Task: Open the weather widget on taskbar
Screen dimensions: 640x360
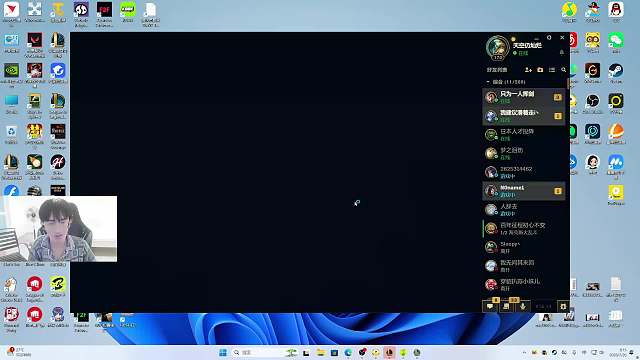Action: 18,353
